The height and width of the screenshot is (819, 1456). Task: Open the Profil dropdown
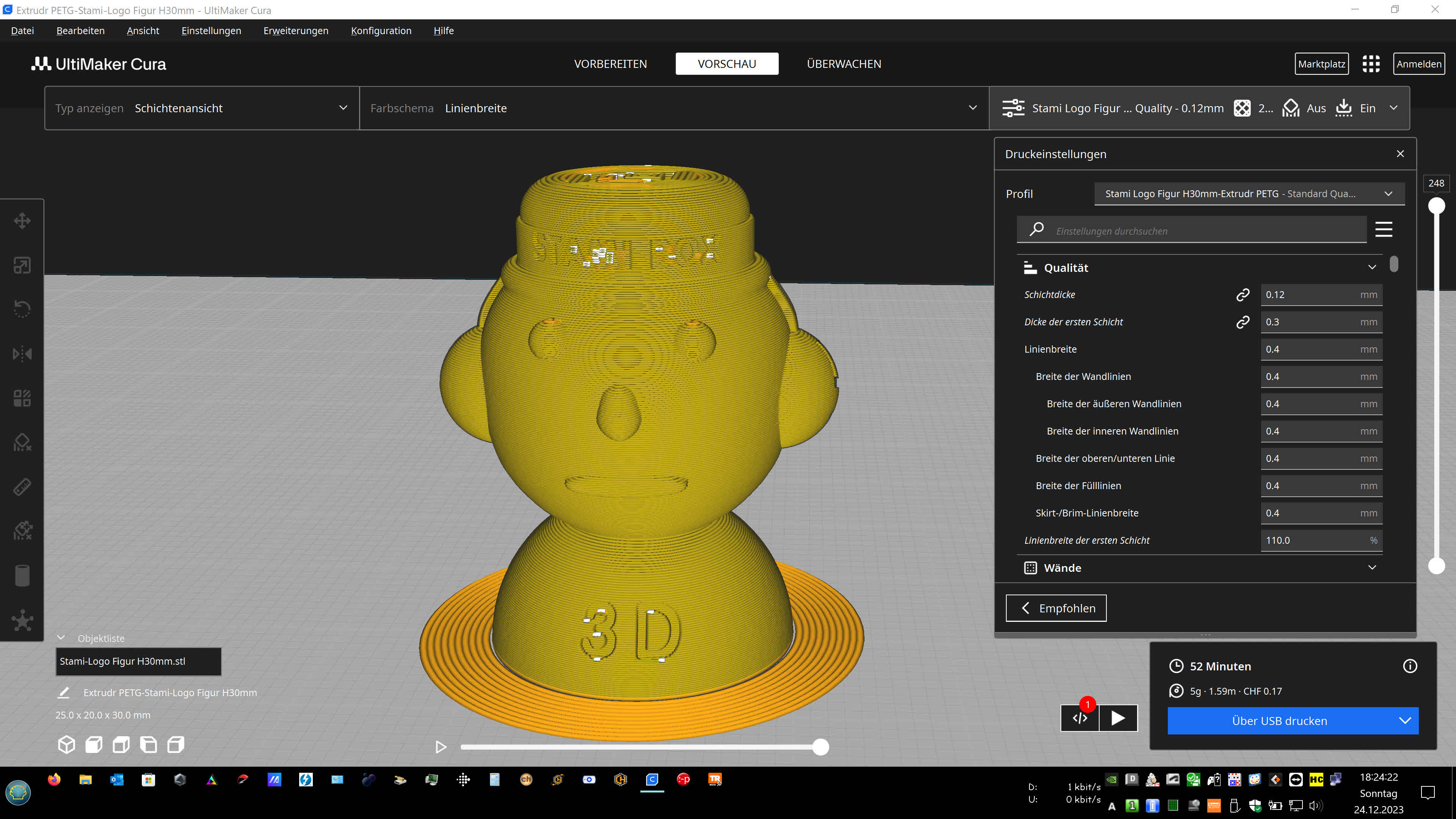tap(1249, 193)
